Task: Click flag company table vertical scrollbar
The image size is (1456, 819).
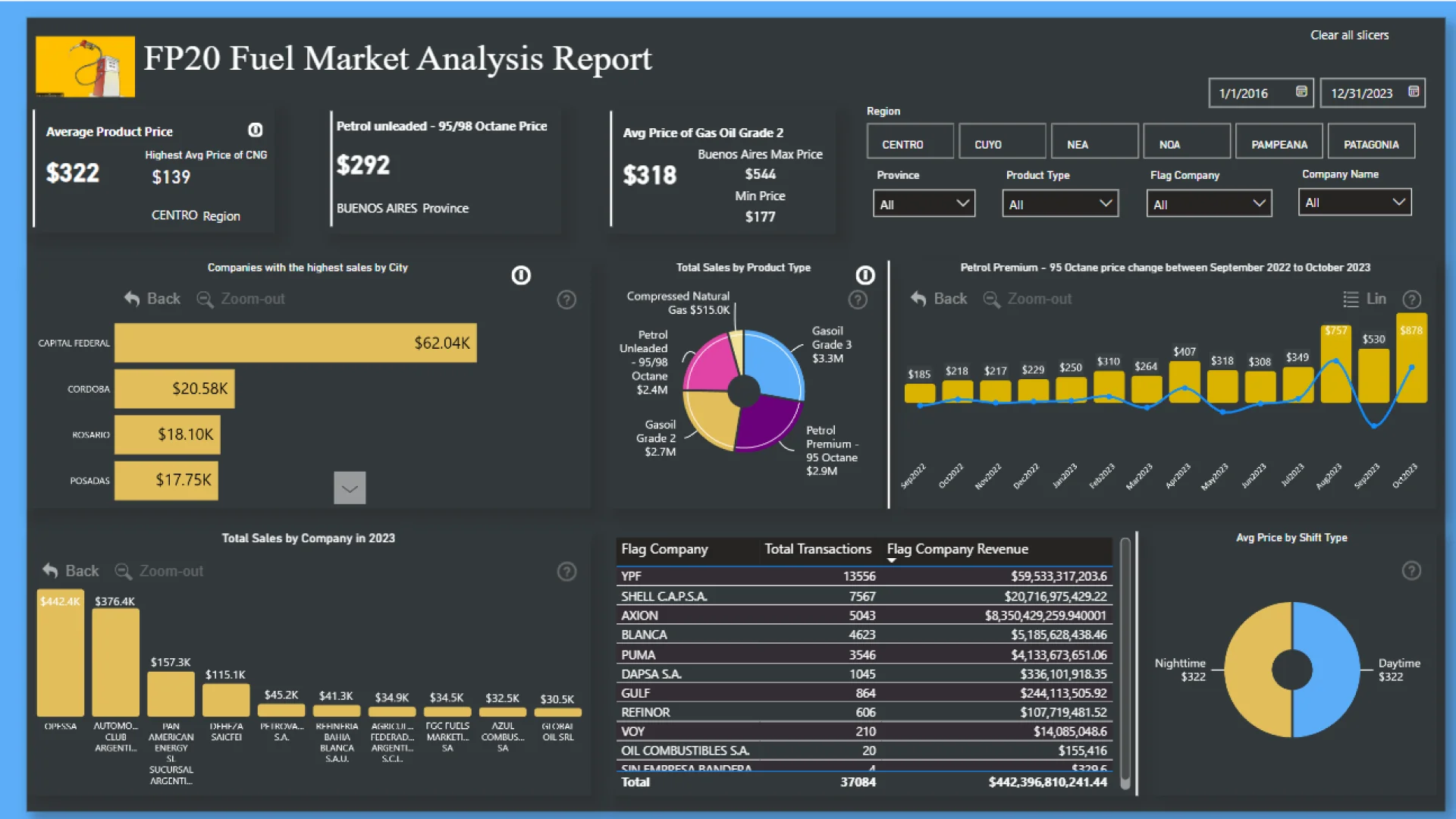Action: [1125, 664]
